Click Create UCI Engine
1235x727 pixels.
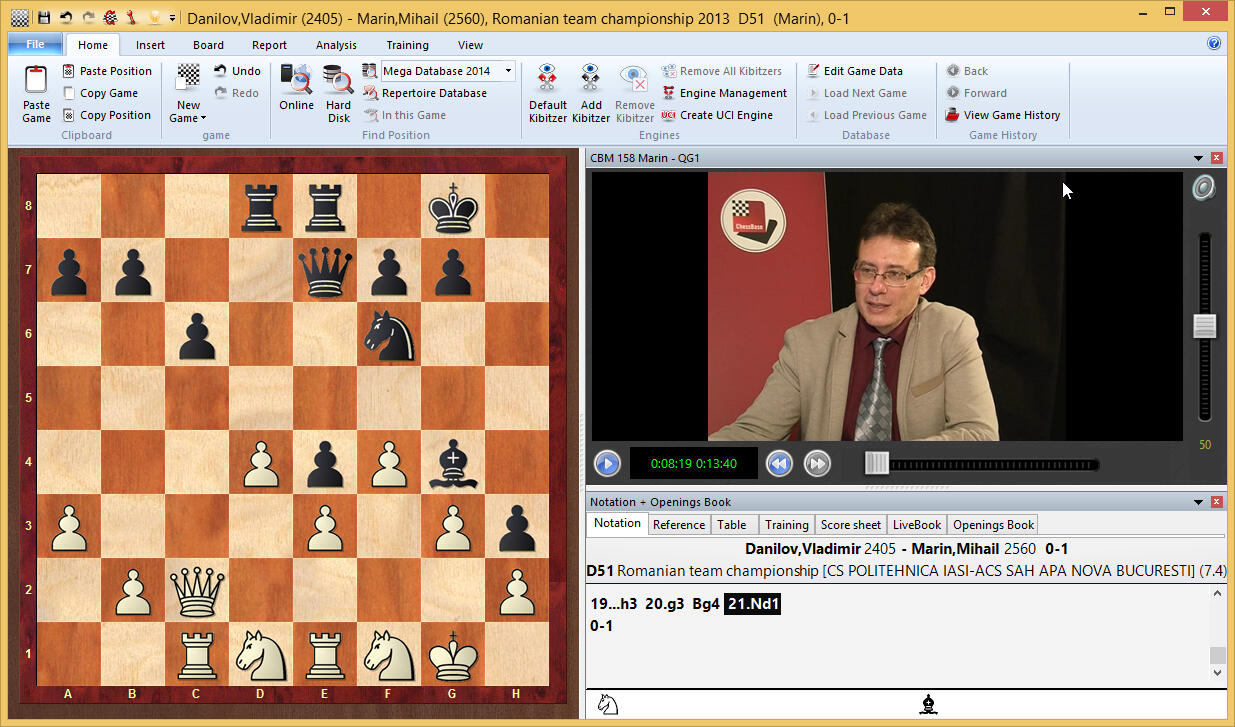tap(717, 115)
